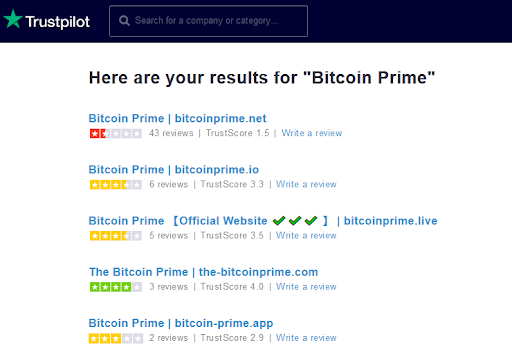Click the yellow star rating for bitcoinprime.io

pyautogui.click(x=116, y=185)
